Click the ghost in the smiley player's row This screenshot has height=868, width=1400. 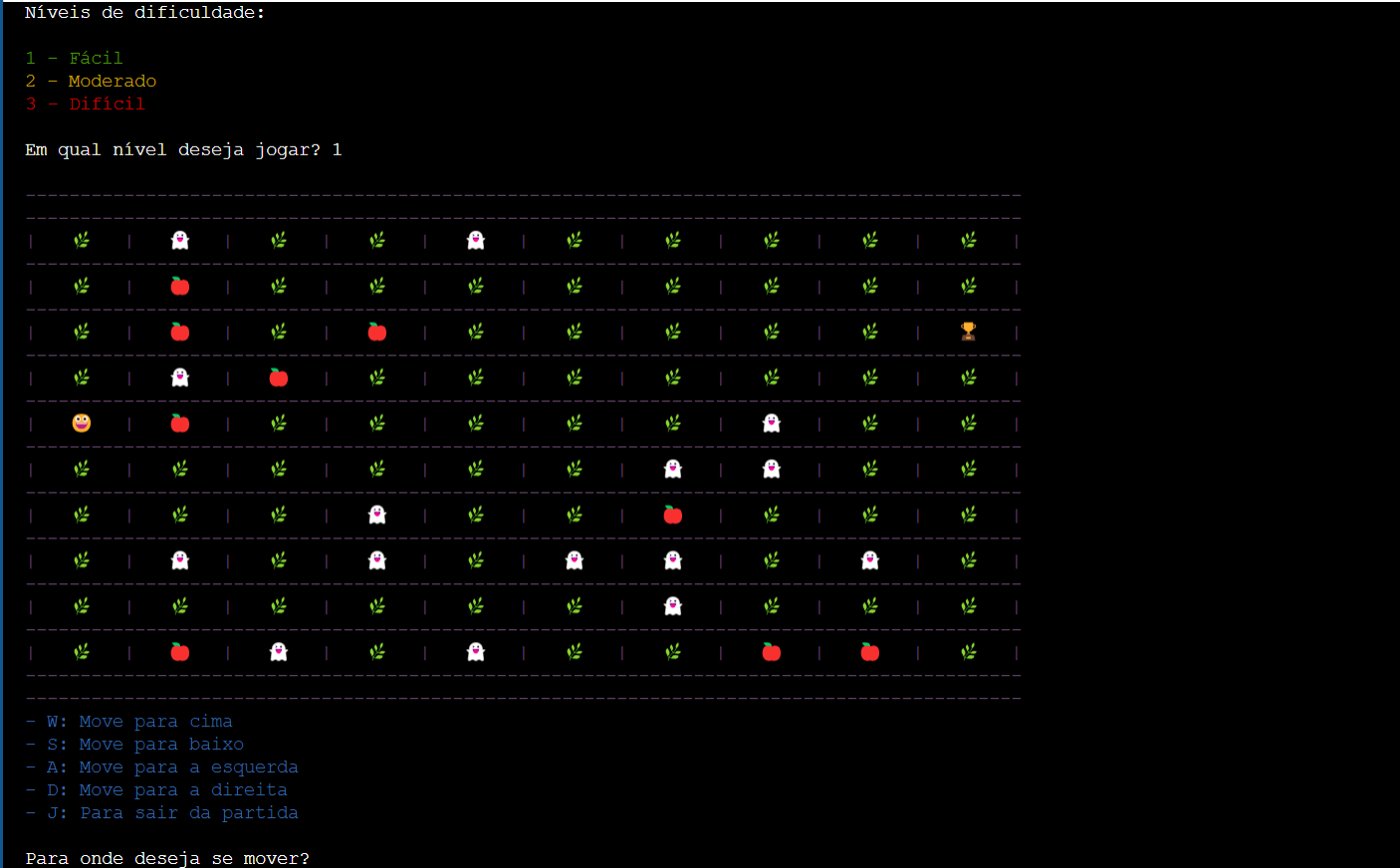[772, 423]
